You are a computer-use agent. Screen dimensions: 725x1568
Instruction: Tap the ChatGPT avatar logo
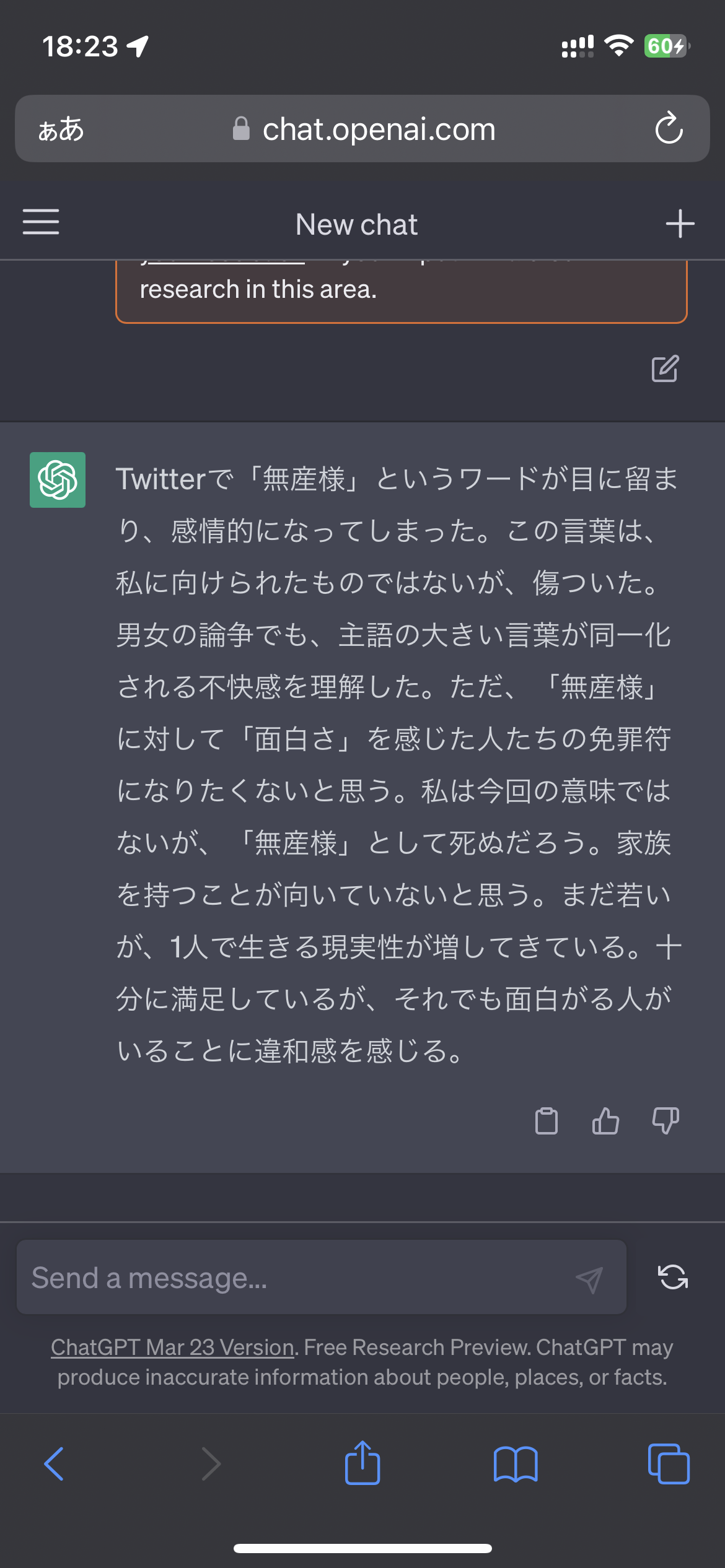(x=58, y=480)
